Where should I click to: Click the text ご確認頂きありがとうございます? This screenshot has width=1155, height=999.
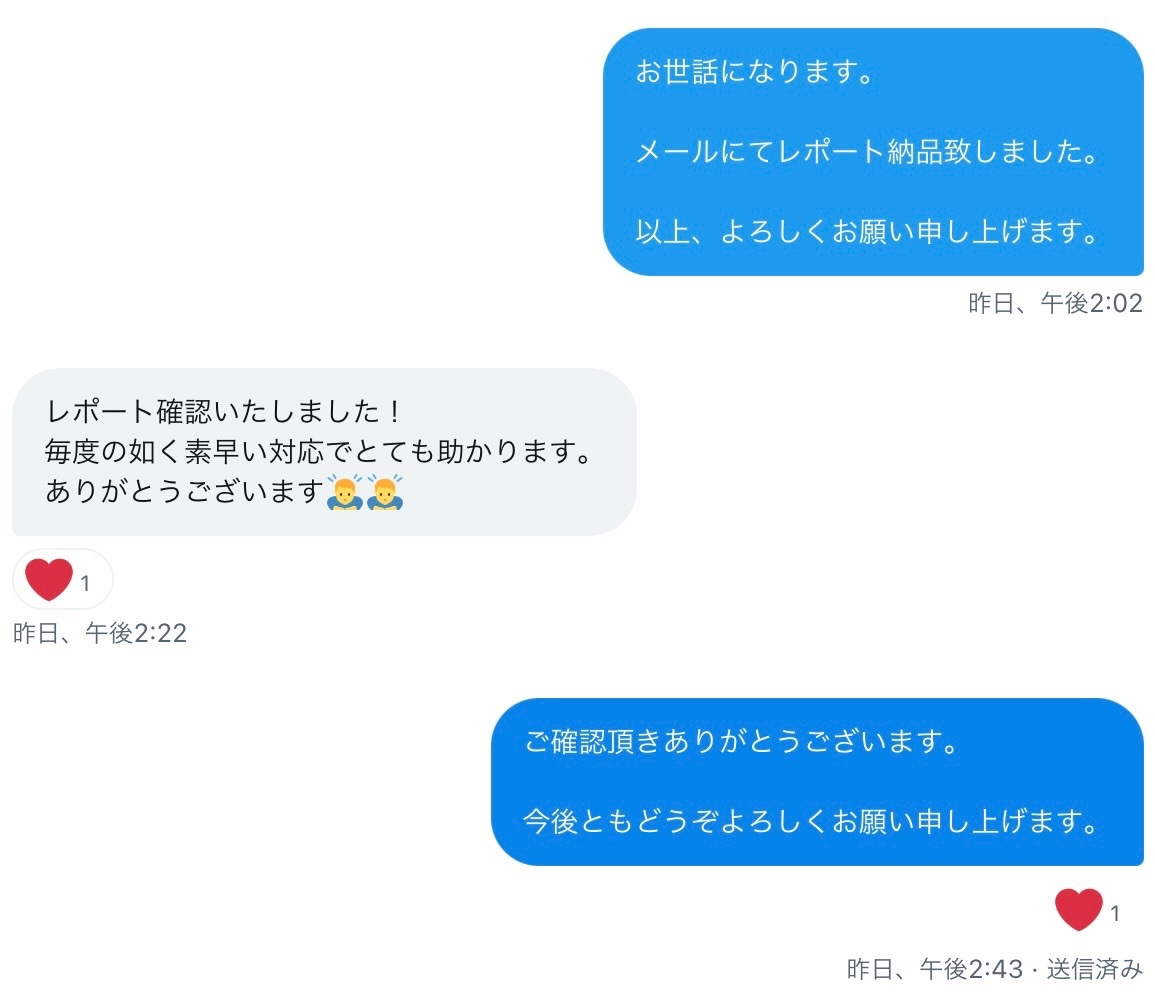[x=741, y=741]
